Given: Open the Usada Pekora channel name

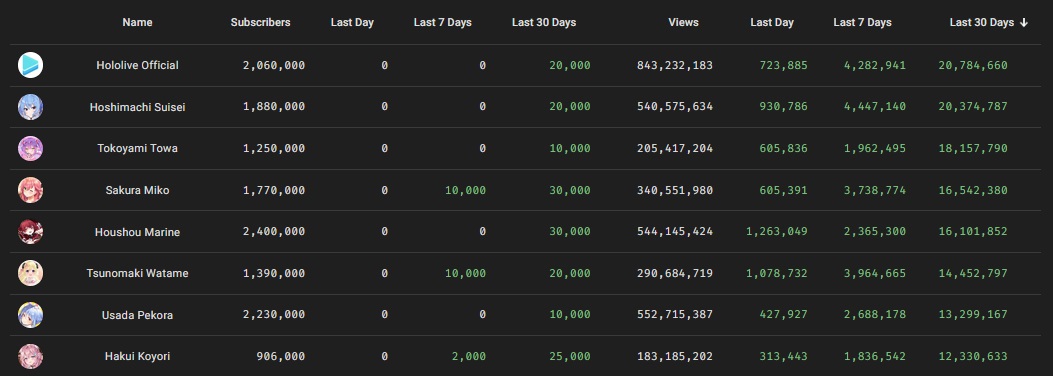Looking at the screenshot, I should click(137, 315).
